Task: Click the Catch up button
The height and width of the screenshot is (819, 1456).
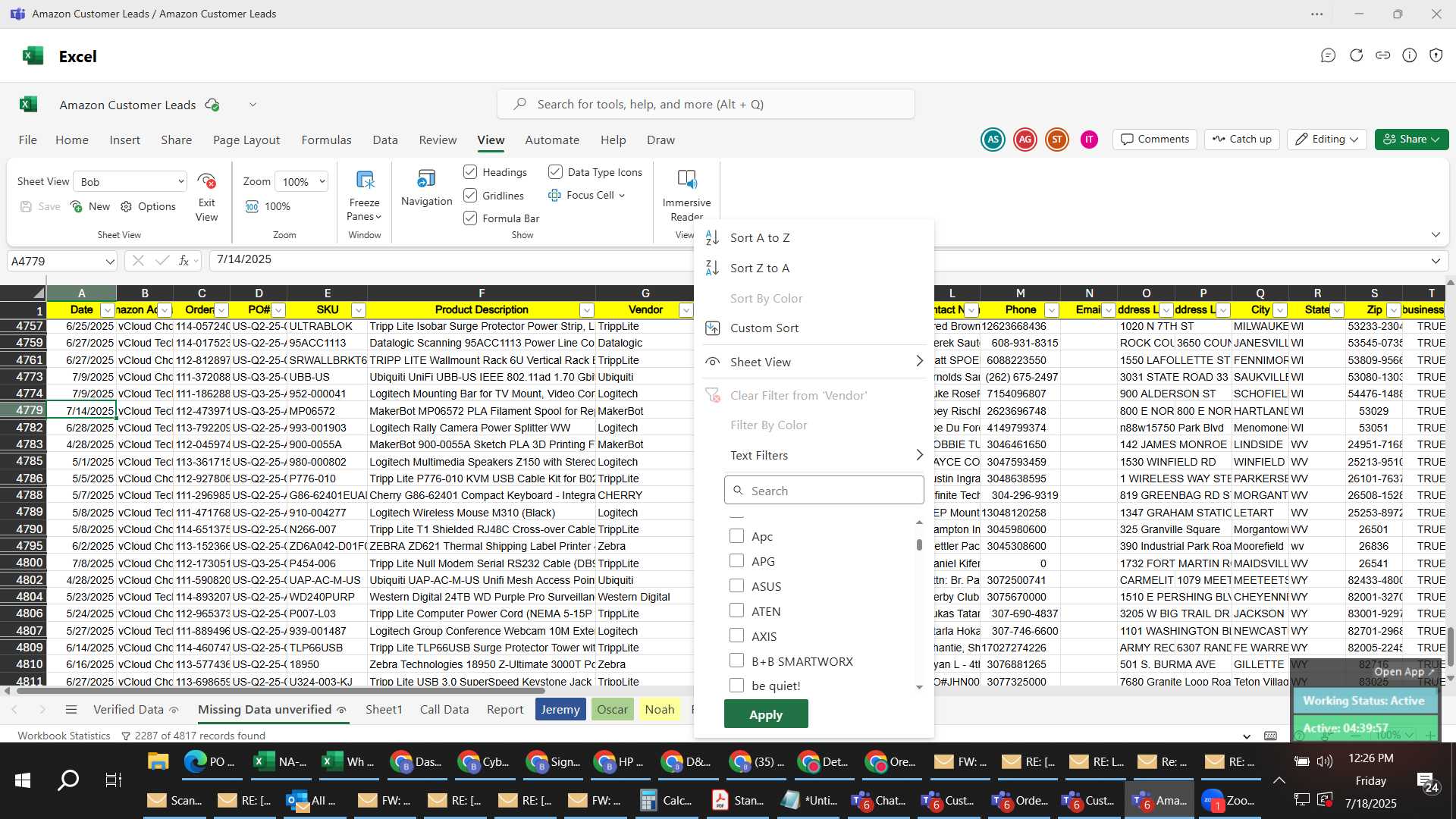Action: pos(1241,140)
